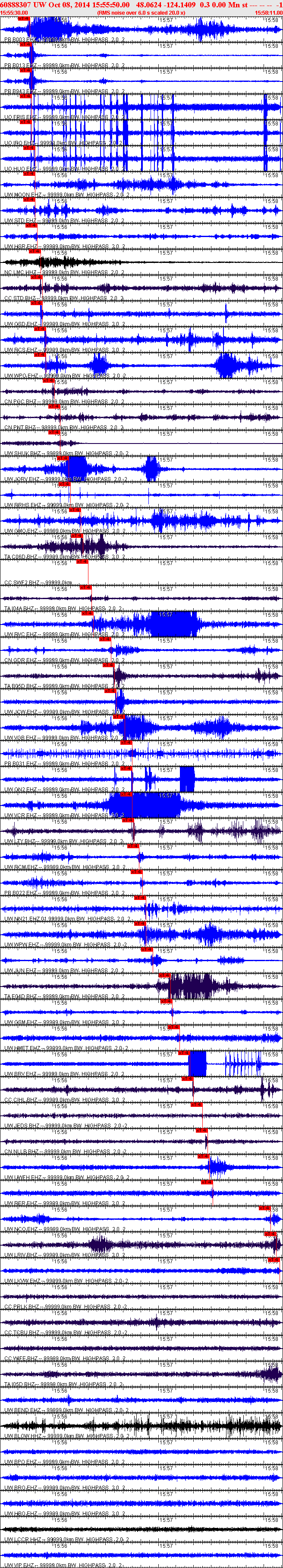Click the event ID 60888307 in the header
This screenshot has width=283, height=1568.
(x=16, y=4)
